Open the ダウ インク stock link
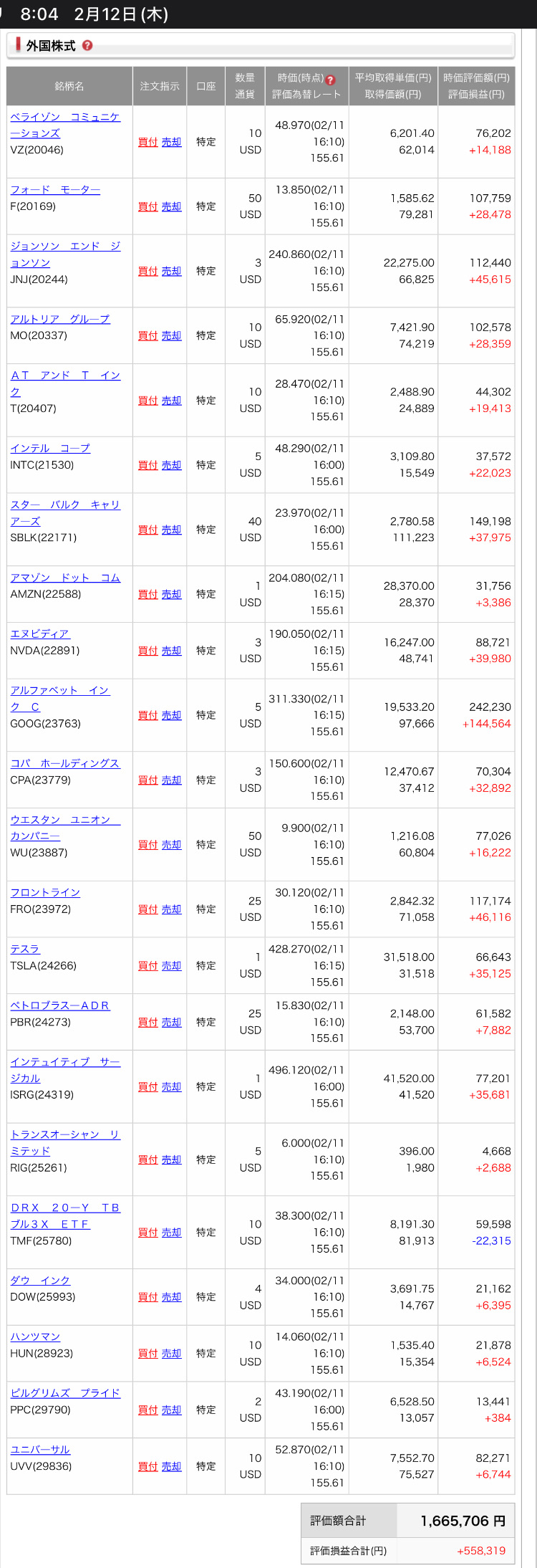This screenshot has width=537, height=1568. 40,1280
